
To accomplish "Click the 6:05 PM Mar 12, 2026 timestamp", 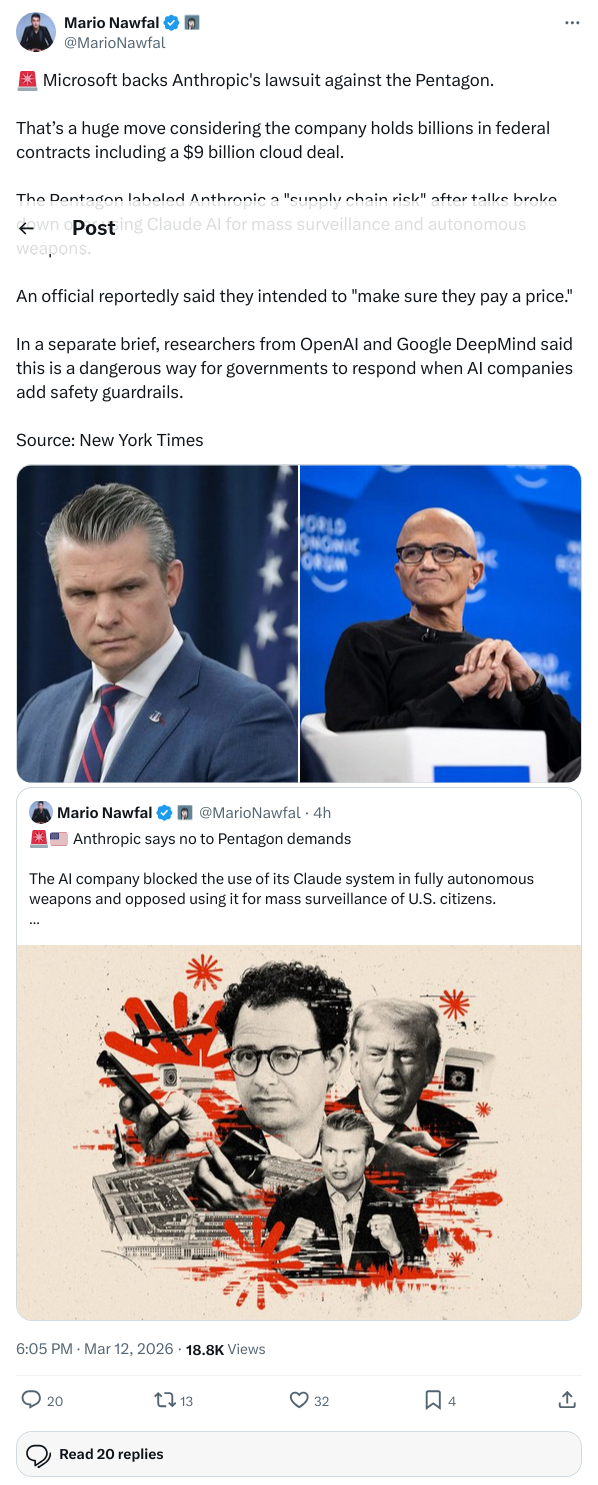I will tap(95, 1349).
